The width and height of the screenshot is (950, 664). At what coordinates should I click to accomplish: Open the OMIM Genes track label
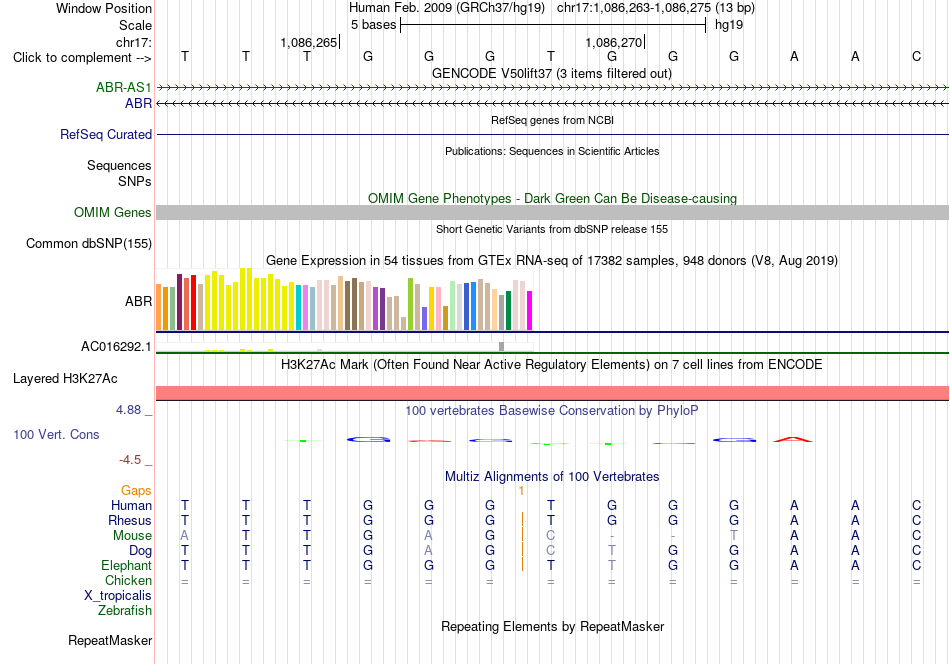pos(112,213)
